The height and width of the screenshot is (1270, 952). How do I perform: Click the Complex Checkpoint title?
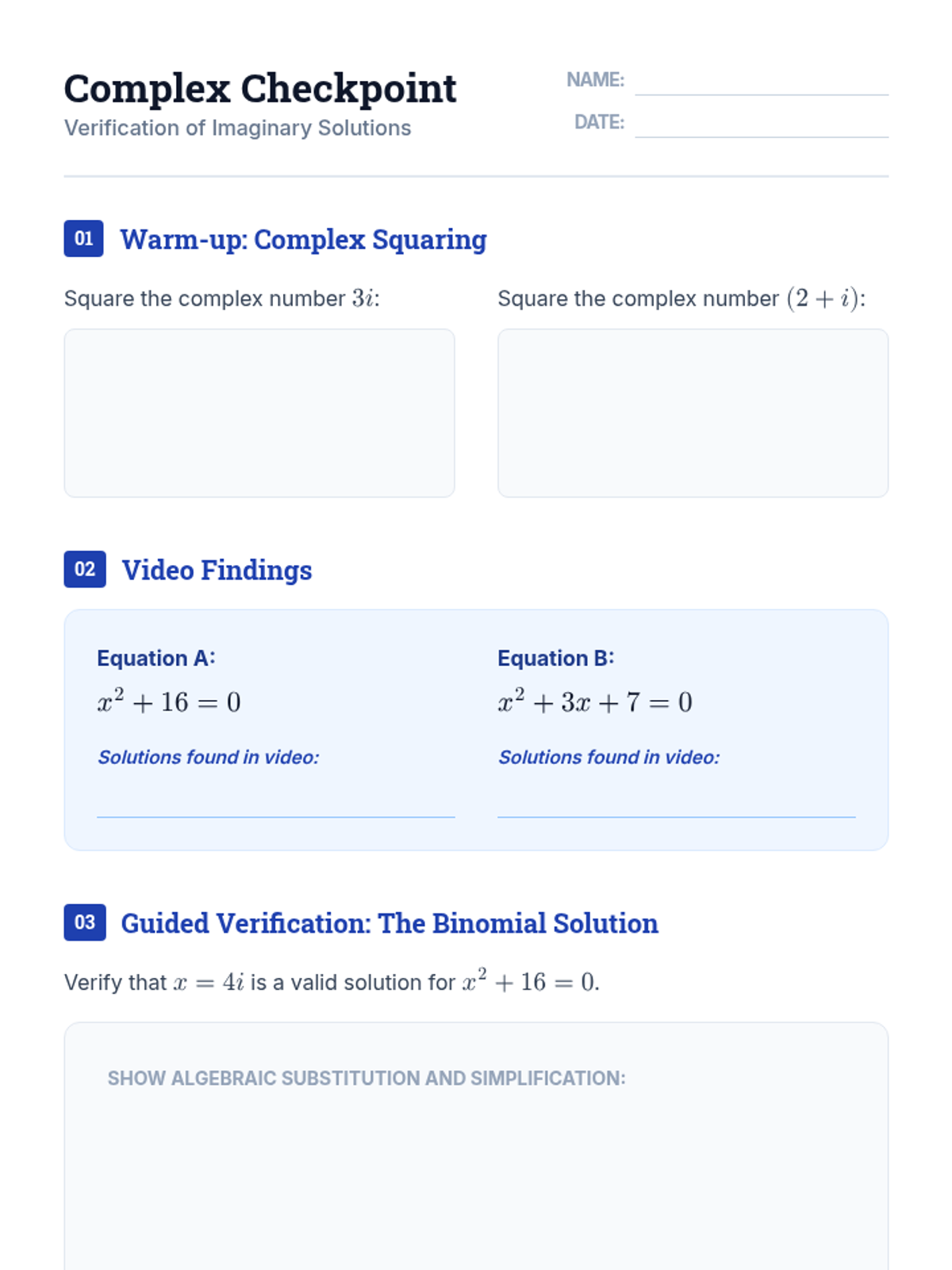click(x=259, y=88)
